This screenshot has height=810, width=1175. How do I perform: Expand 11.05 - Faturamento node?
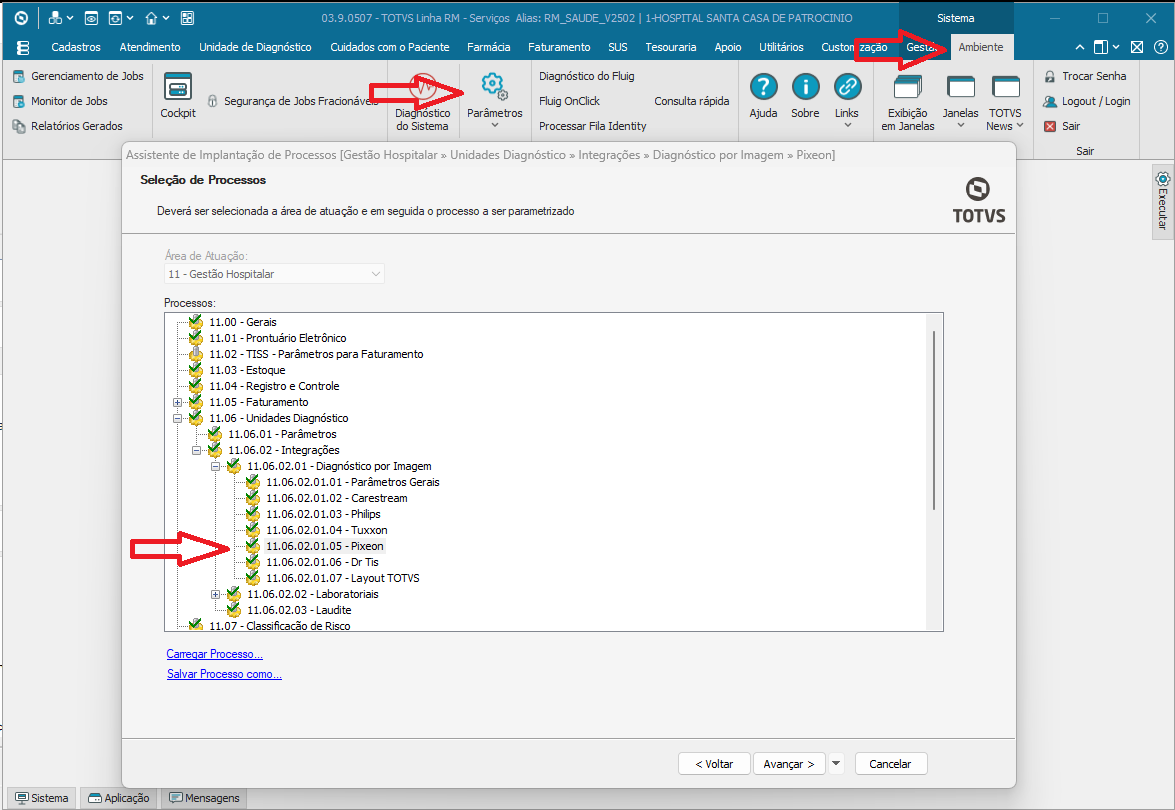click(x=178, y=402)
